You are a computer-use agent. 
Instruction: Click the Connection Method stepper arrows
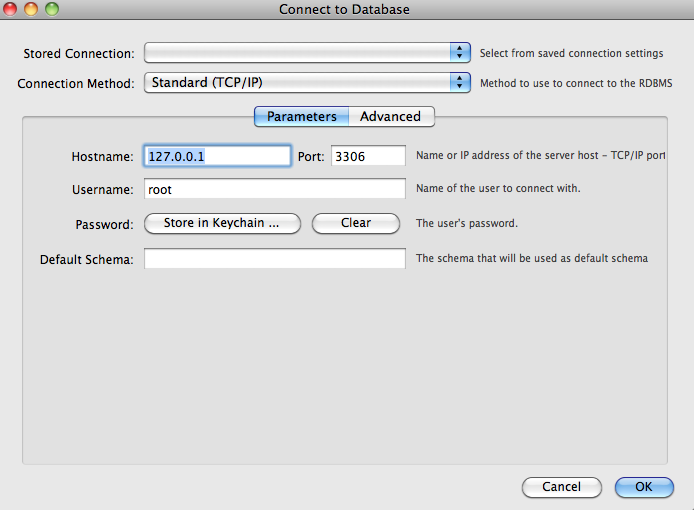tap(460, 83)
